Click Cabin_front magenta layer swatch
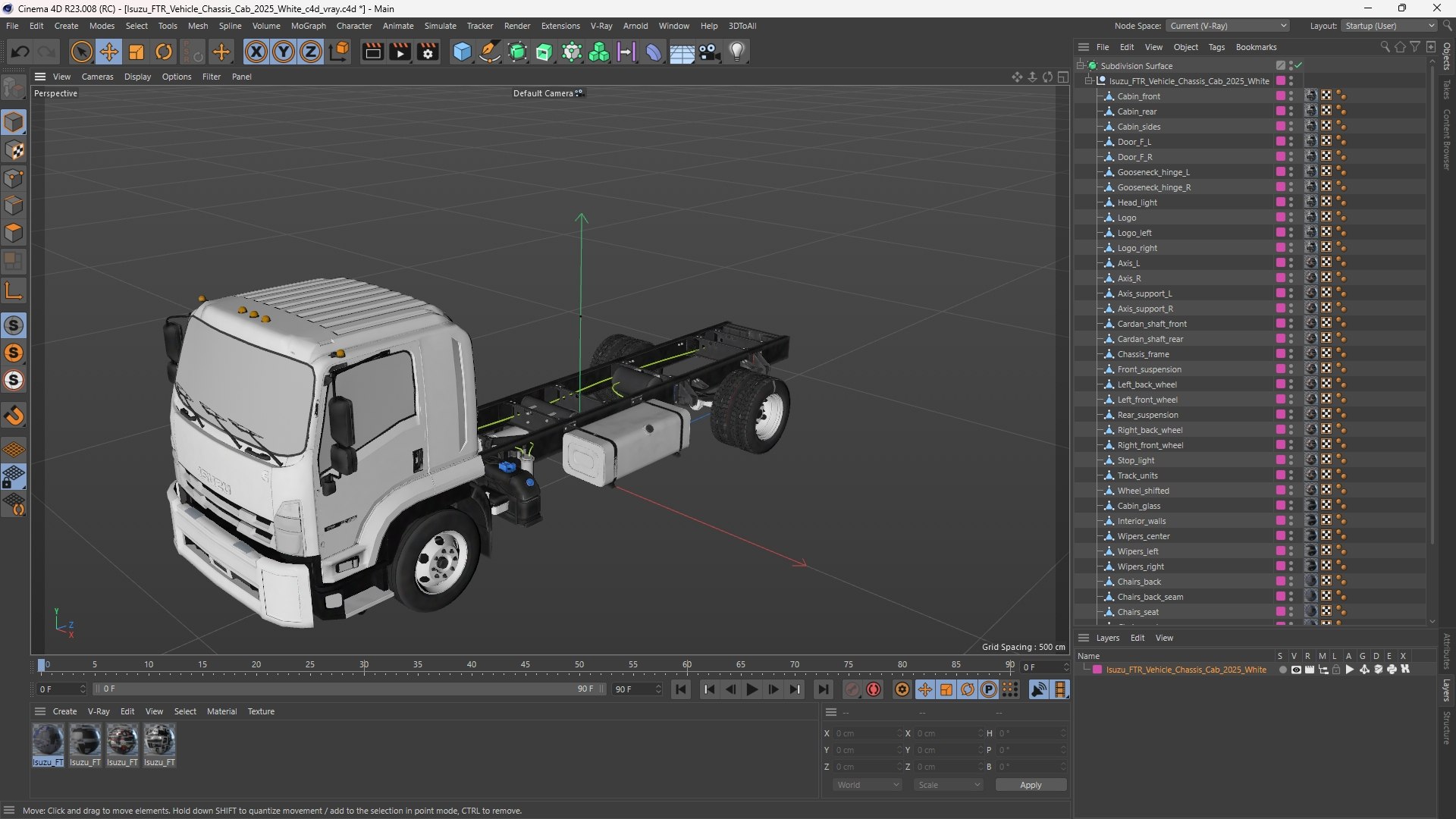Image resolution: width=1456 pixels, height=819 pixels. tap(1280, 96)
